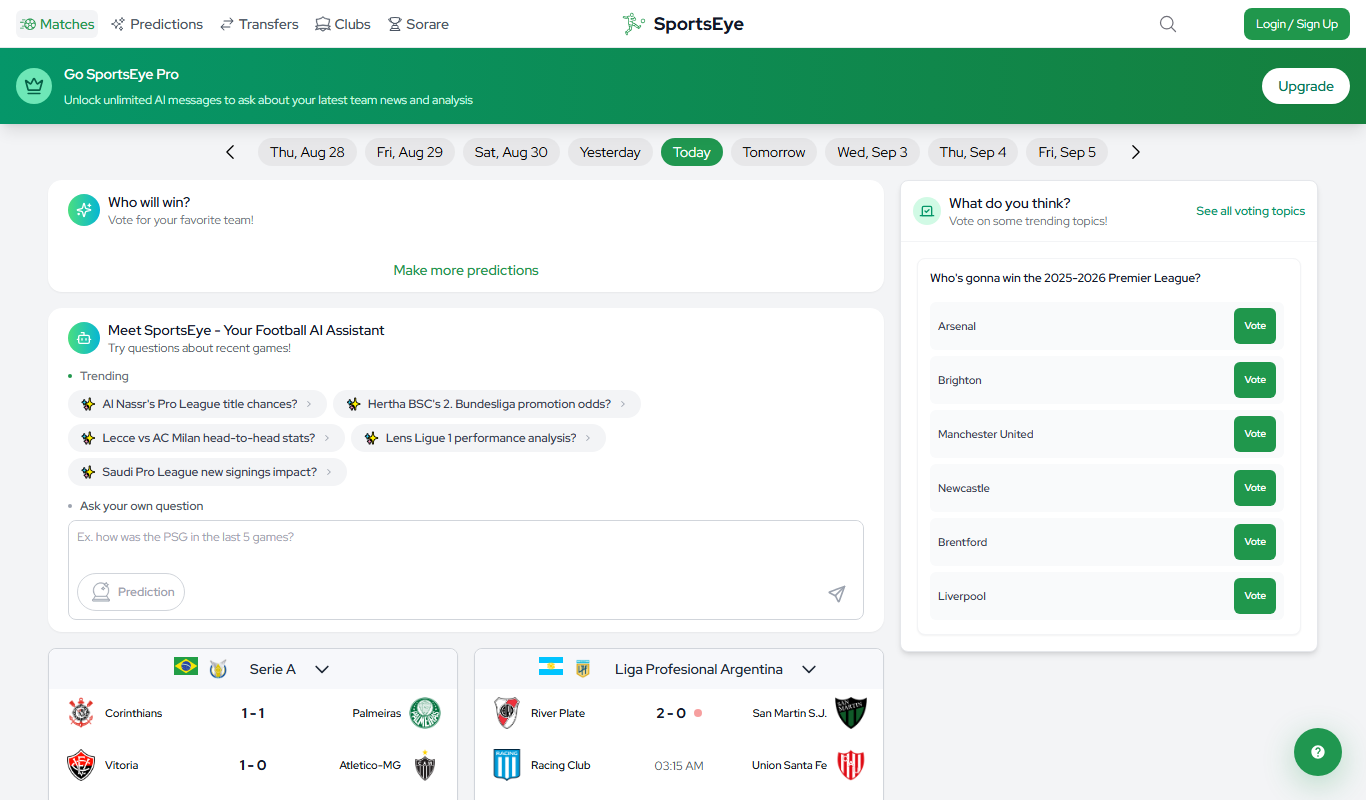The height and width of the screenshot is (800, 1366).
Task: Vote for Brentford
Action: point(1255,542)
